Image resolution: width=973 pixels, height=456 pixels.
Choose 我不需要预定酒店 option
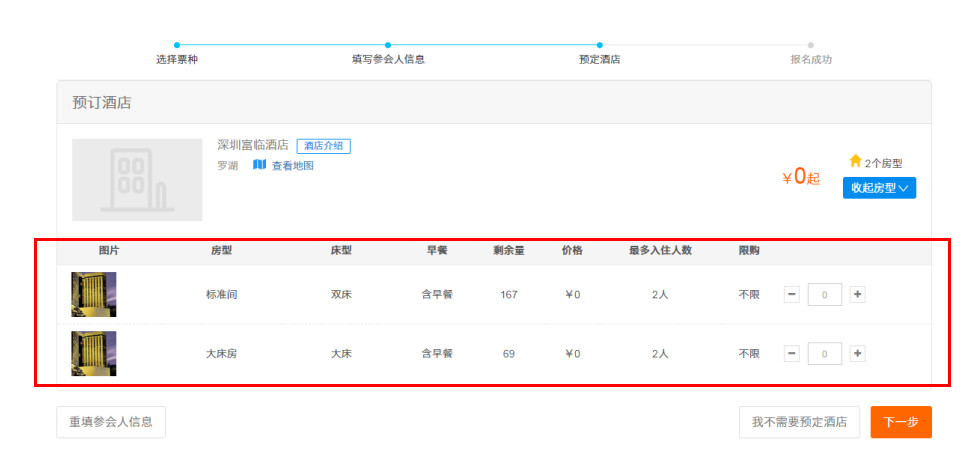[x=799, y=422]
